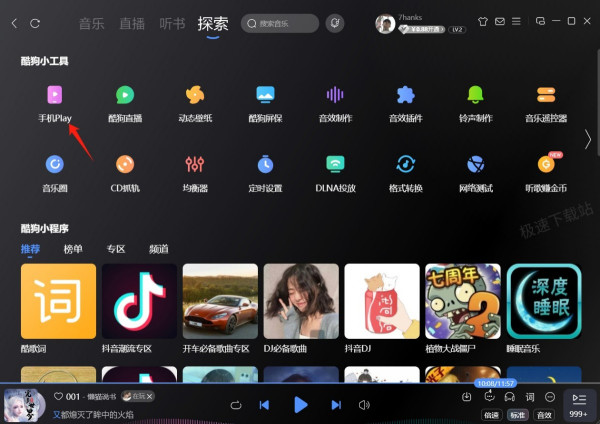Play the previous track

[264, 405]
